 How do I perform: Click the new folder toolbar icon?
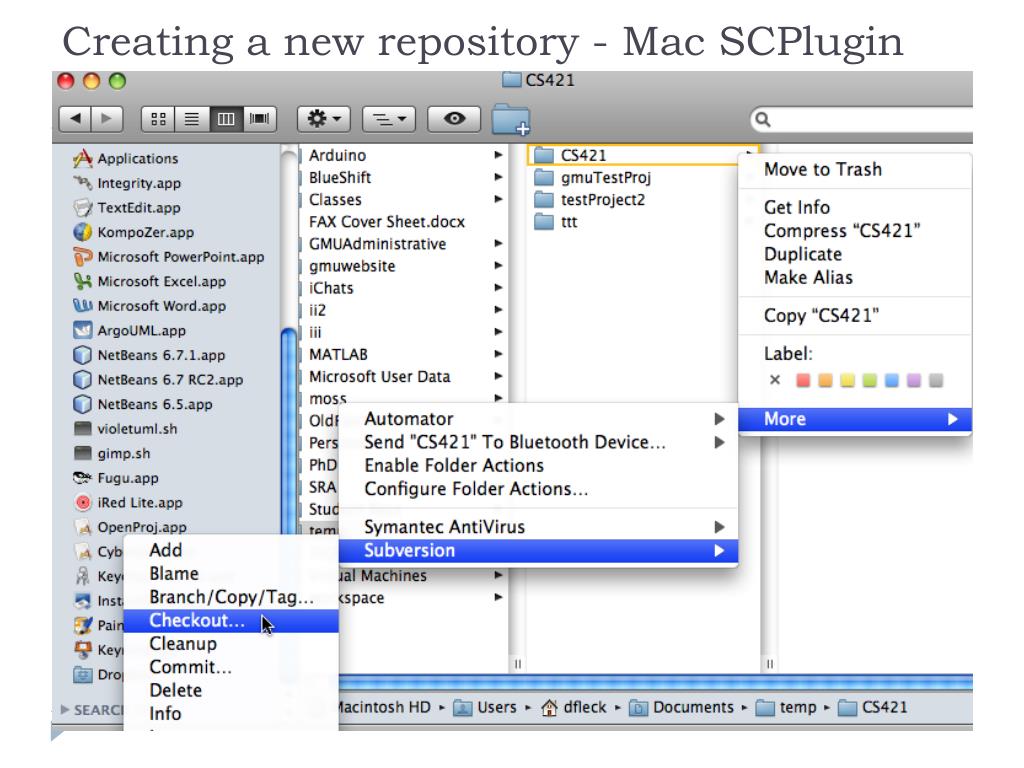tap(510, 120)
